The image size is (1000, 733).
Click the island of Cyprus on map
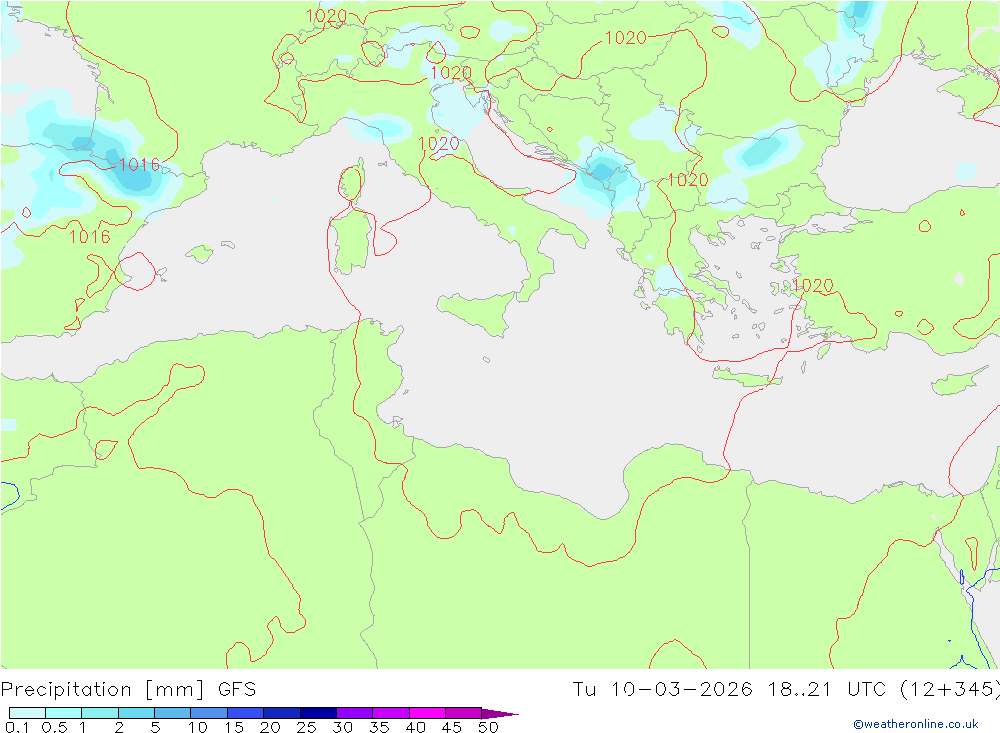click(957, 381)
